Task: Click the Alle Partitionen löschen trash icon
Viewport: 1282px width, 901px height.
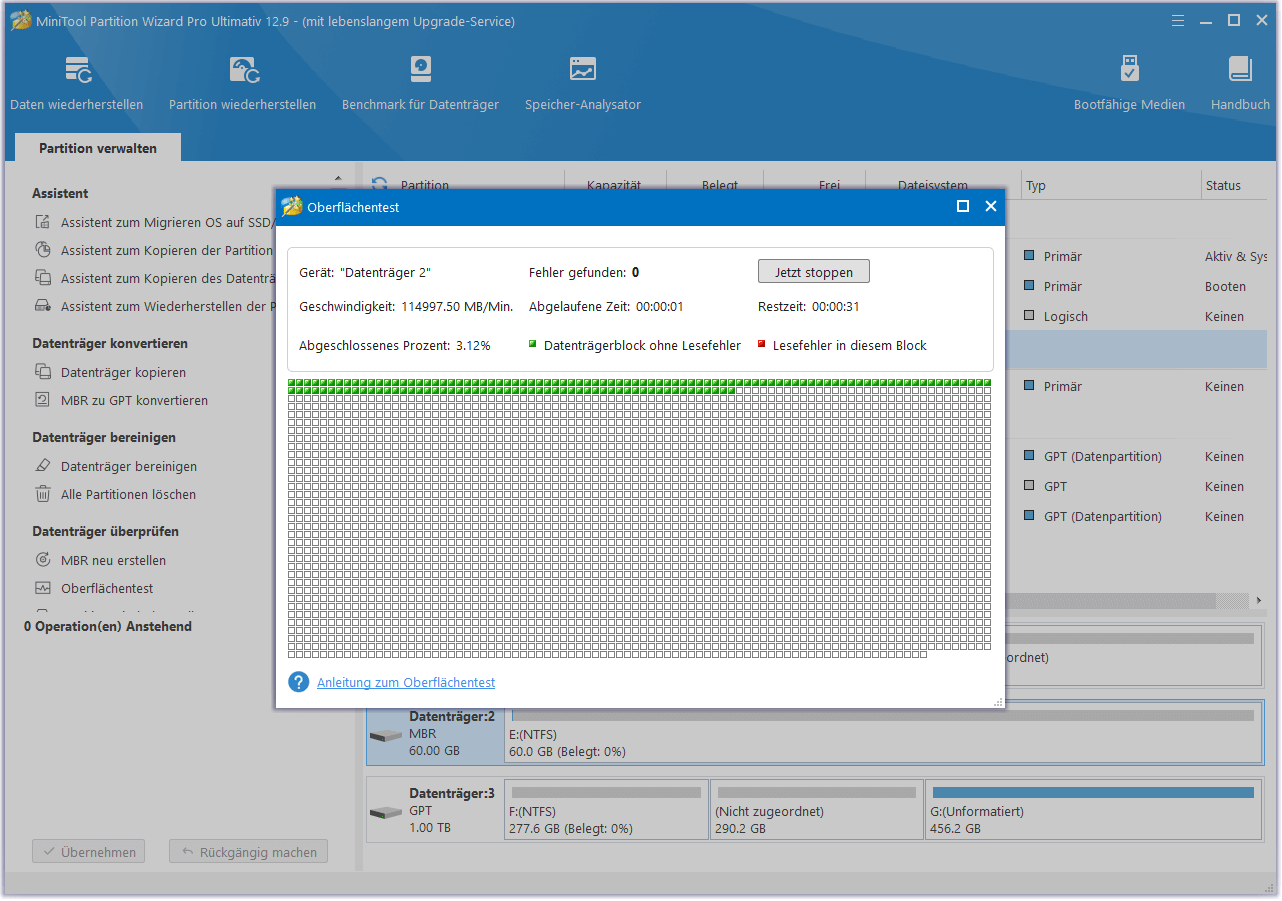Action: (x=43, y=494)
